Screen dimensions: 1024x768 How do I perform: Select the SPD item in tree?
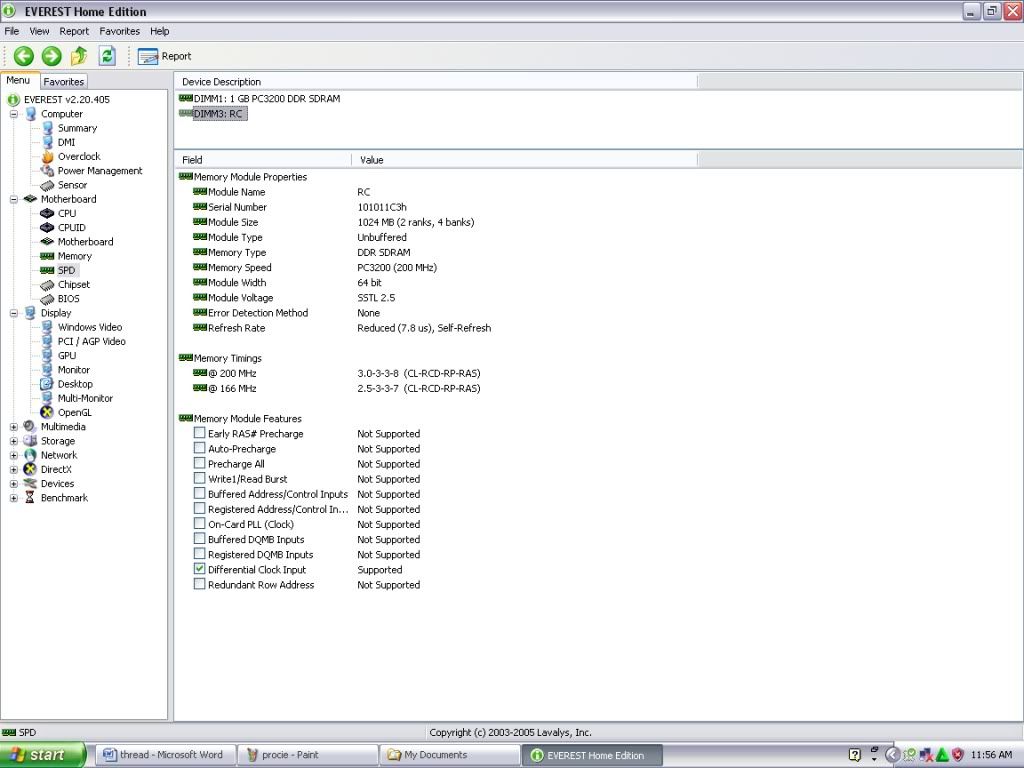click(x=67, y=270)
